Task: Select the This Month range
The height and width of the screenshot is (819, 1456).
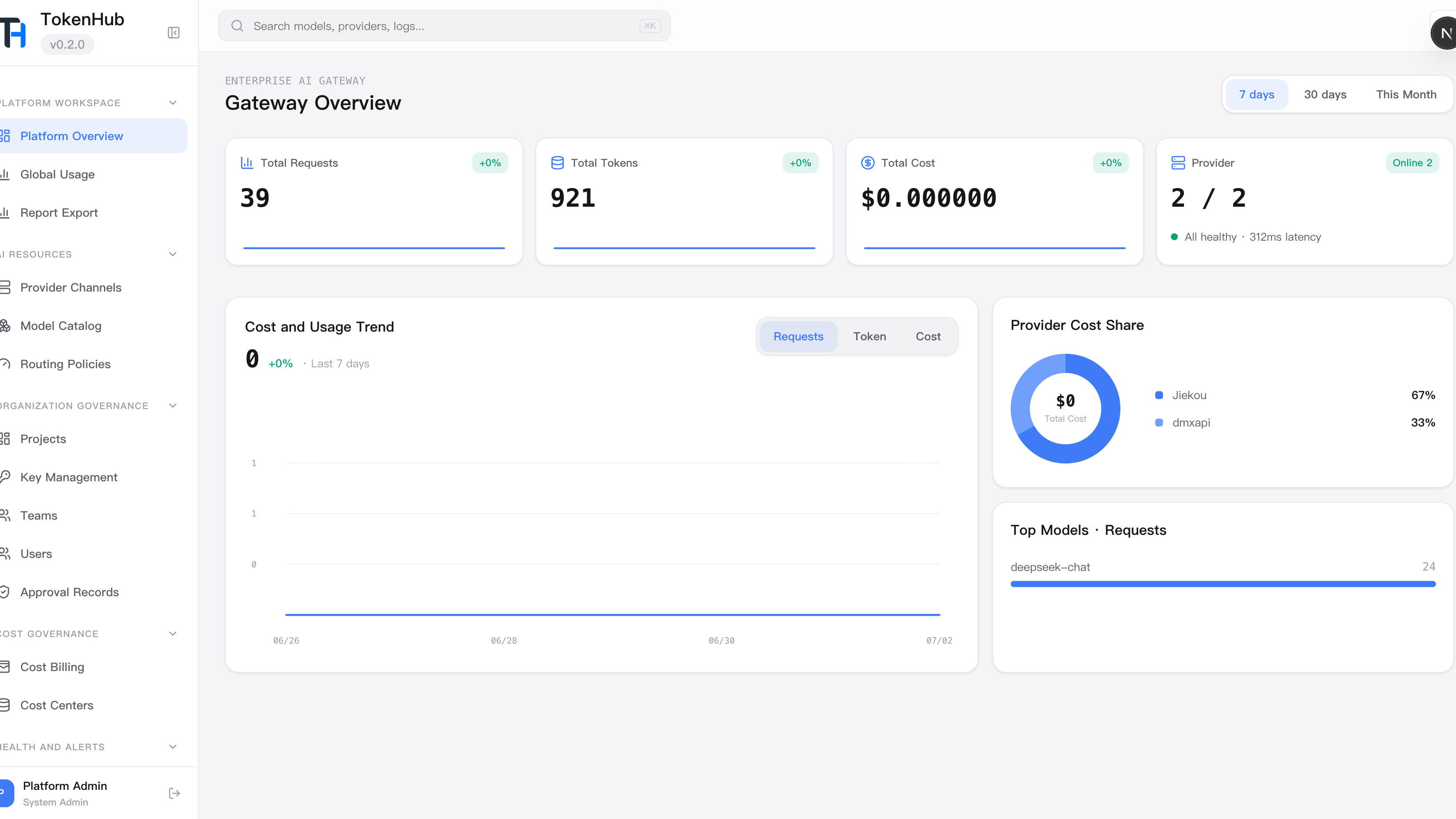Action: tap(1406, 94)
